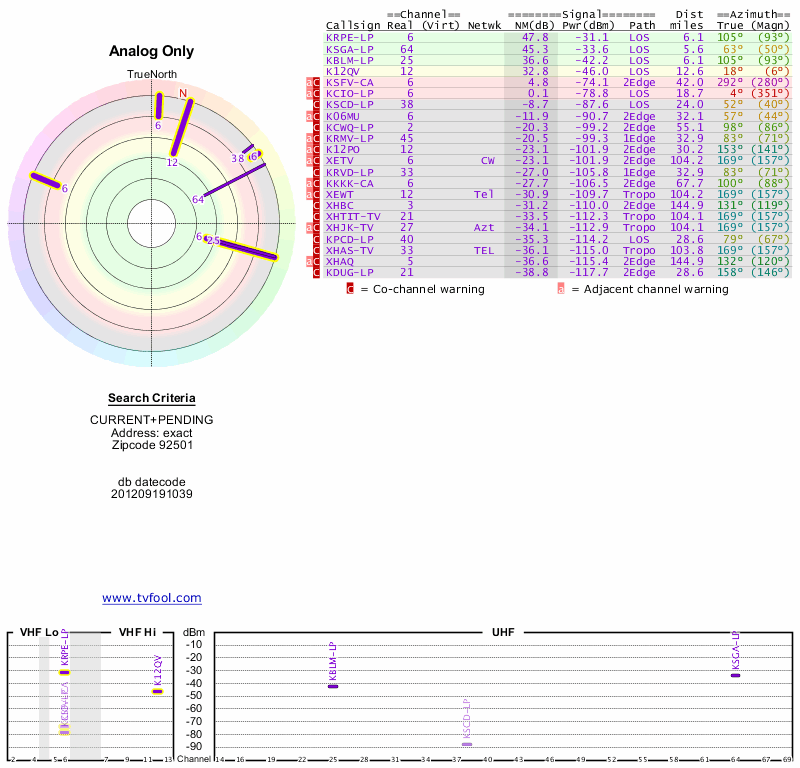
Task: Click the co-channel warning marker beside KSCD-LP
Action: pyautogui.click(x=317, y=104)
